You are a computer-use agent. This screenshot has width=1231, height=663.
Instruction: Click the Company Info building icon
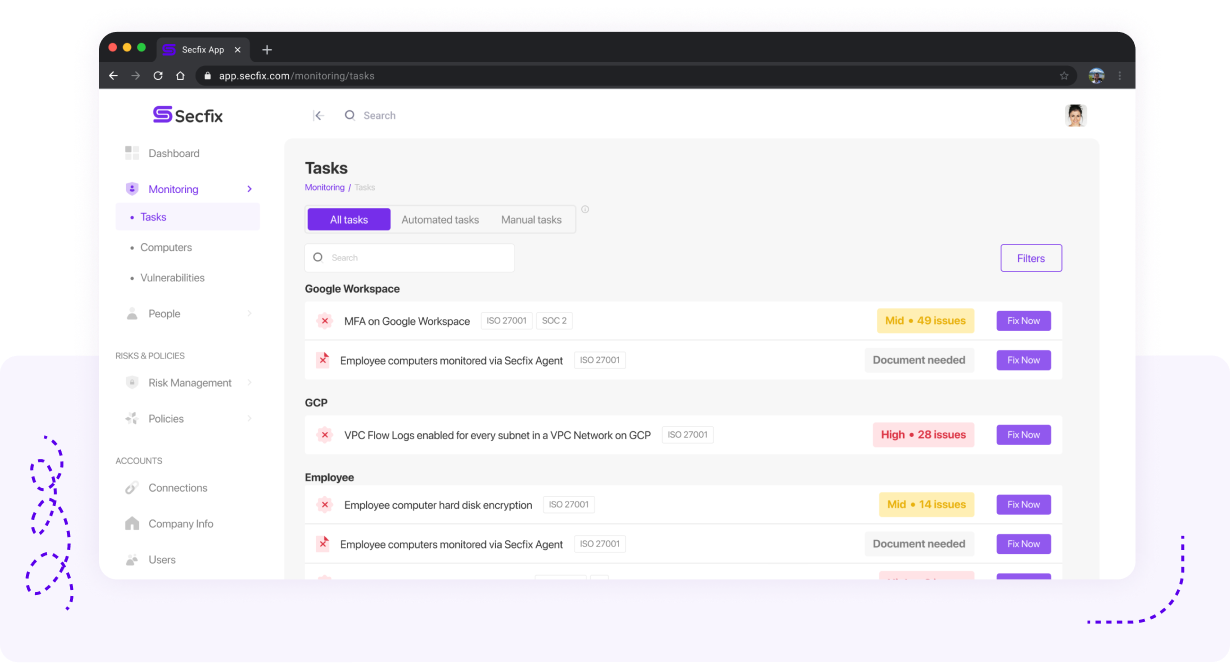click(132, 524)
